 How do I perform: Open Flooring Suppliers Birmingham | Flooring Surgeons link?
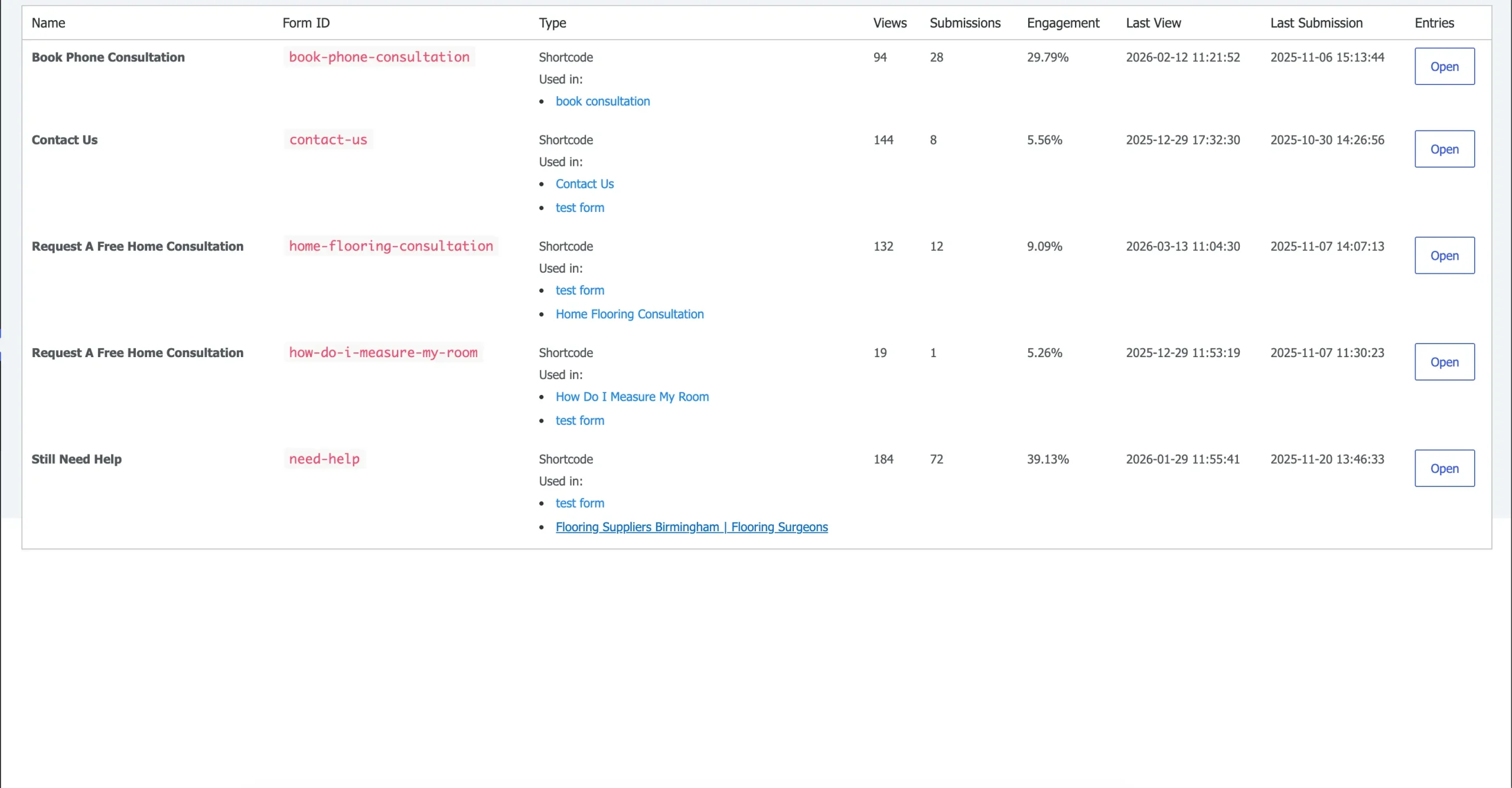coord(692,527)
